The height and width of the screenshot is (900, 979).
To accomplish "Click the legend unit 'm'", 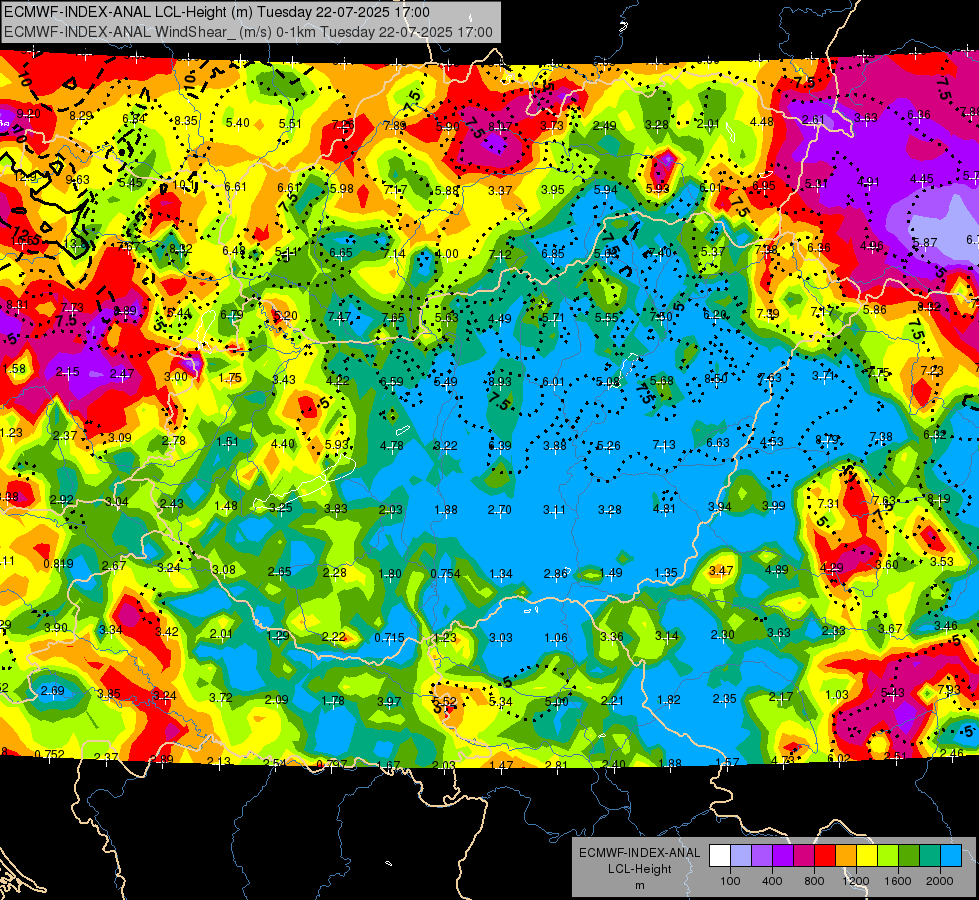I will pyautogui.click(x=639, y=885).
